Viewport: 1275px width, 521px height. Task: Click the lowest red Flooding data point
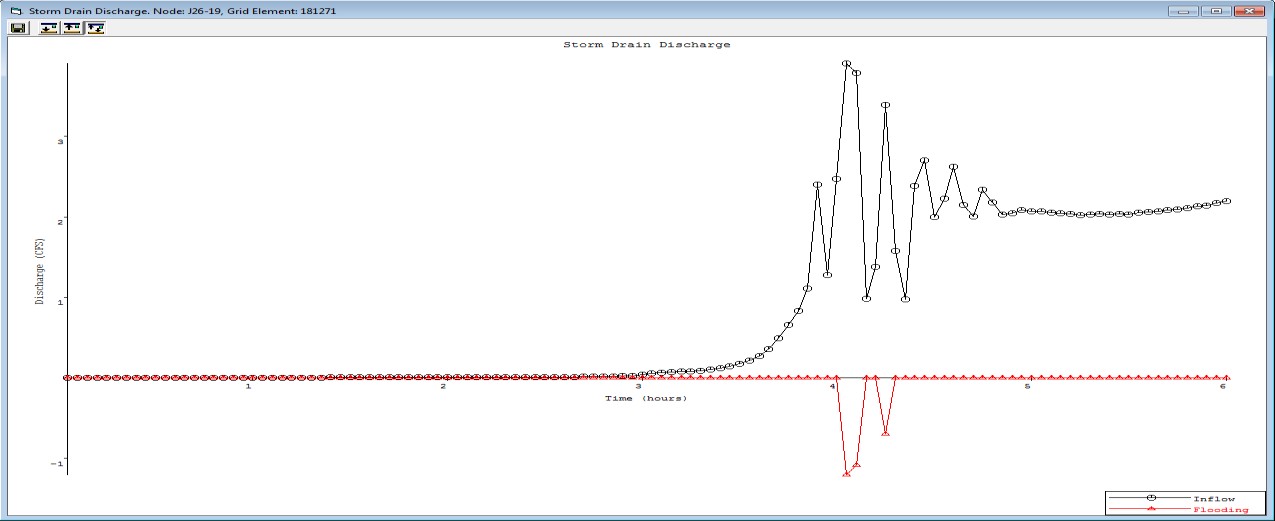click(x=846, y=473)
